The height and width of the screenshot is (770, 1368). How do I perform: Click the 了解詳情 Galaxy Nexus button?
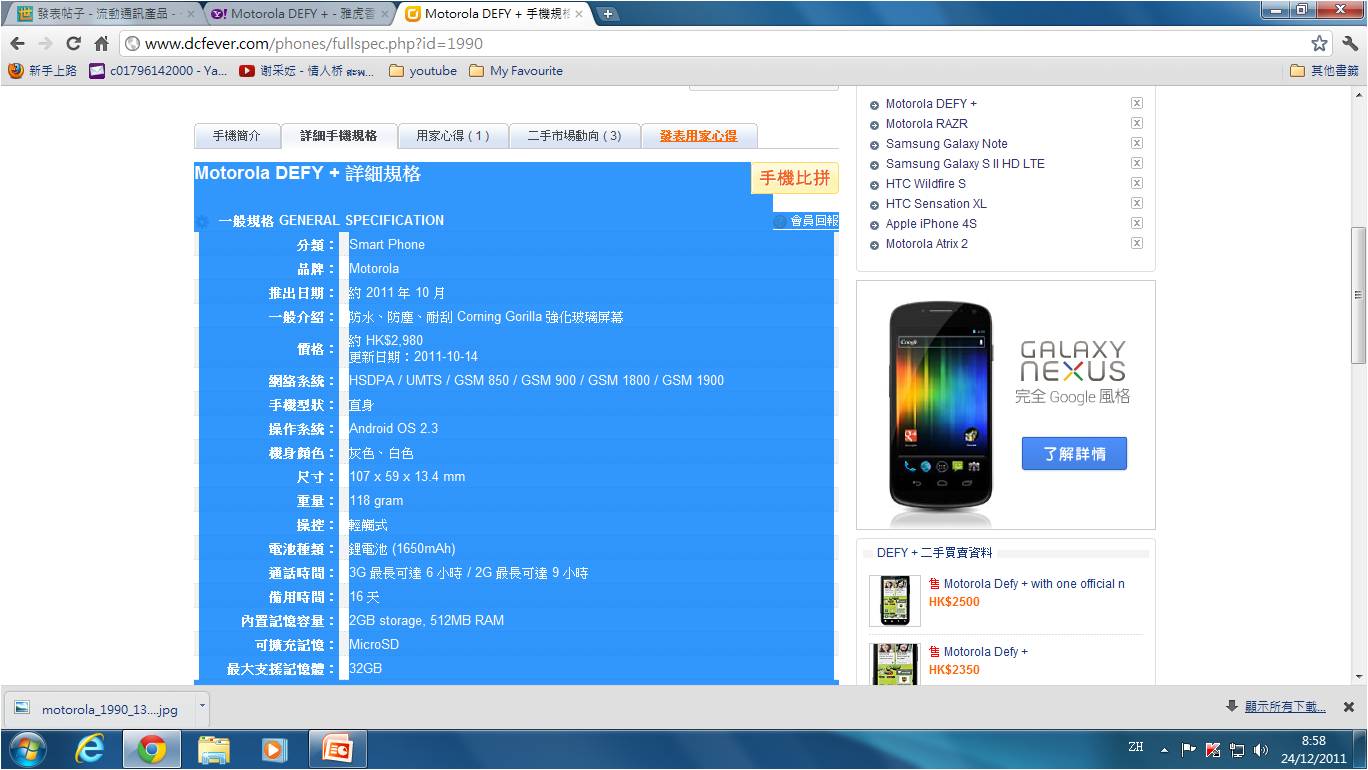(1074, 454)
